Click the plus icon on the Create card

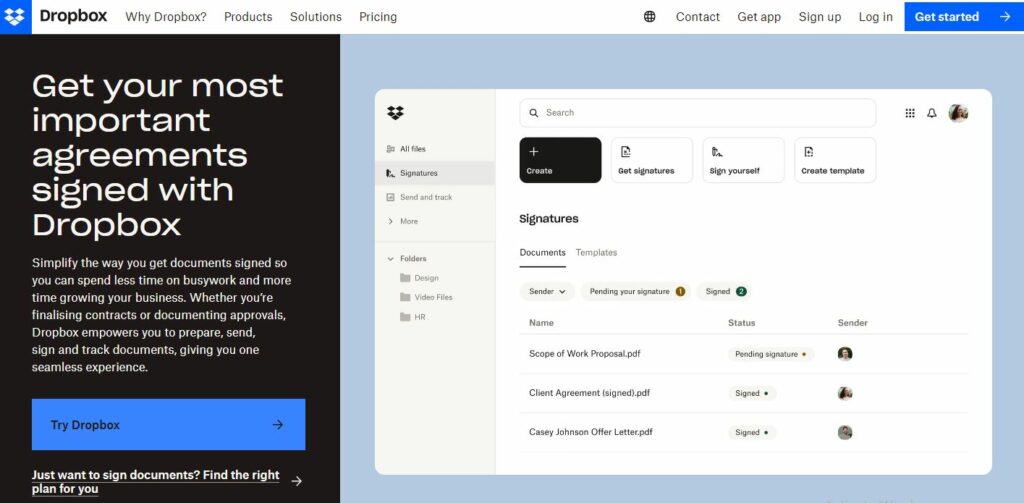[534, 152]
